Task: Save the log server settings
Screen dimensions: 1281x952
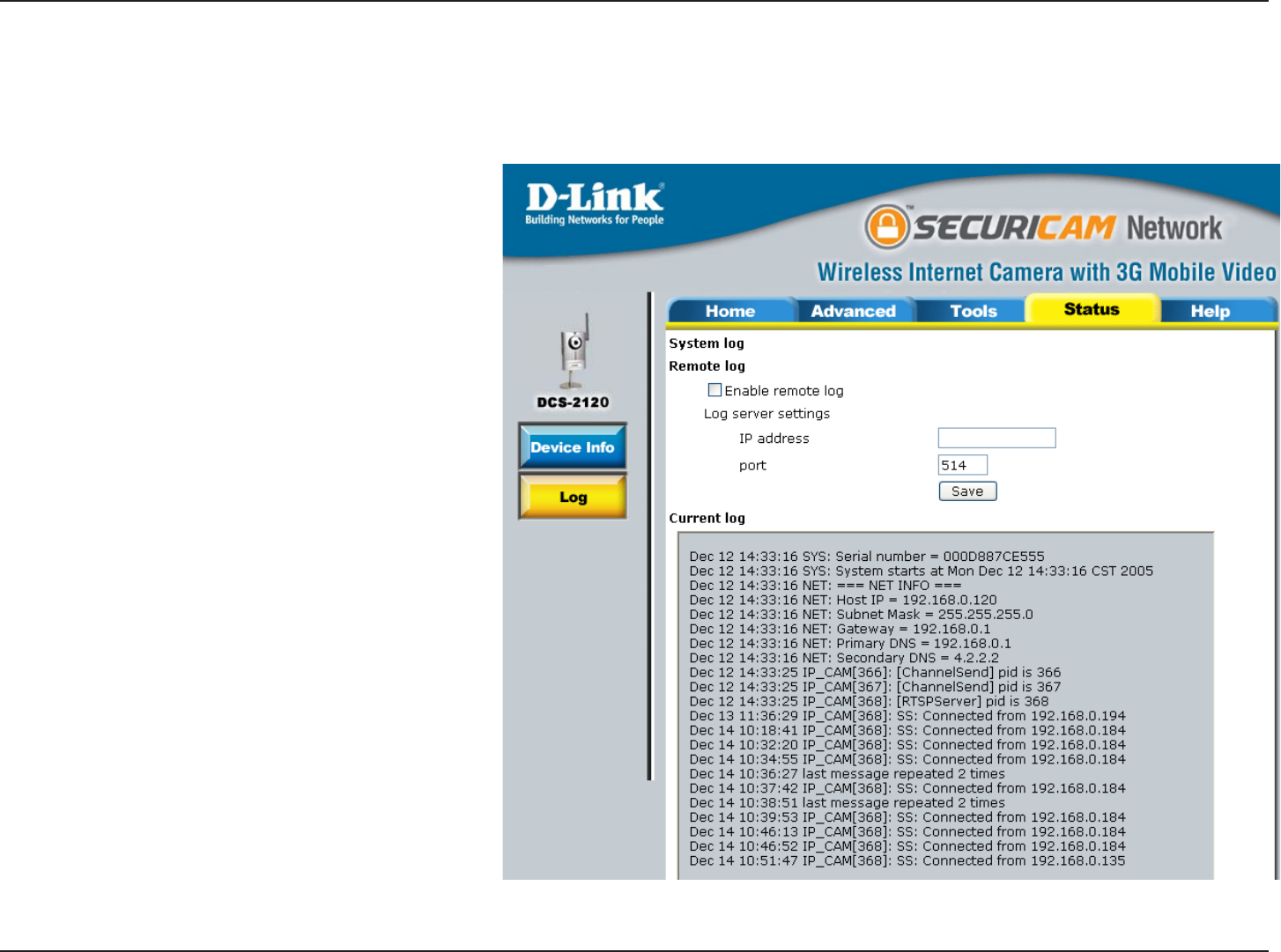Action: (967, 491)
